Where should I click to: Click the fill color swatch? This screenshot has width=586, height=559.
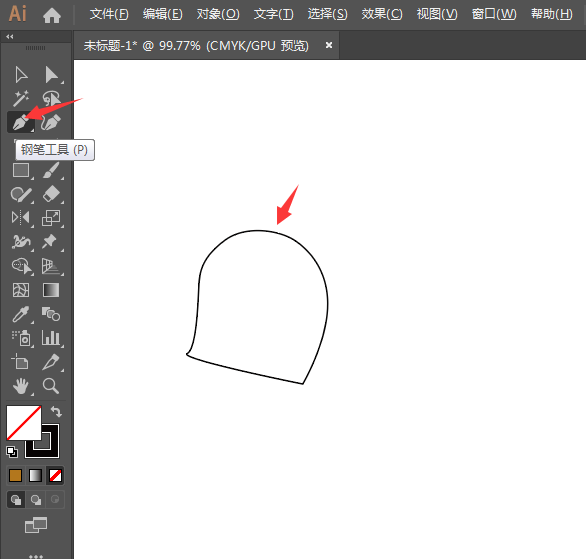pyautogui.click(x=24, y=423)
